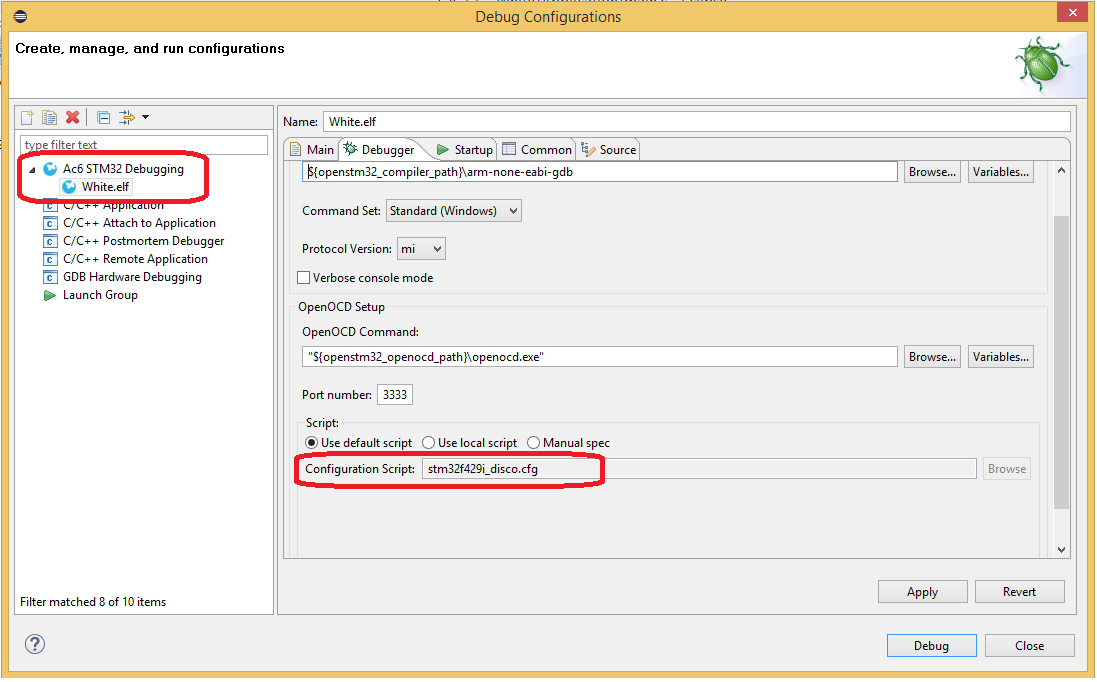
Task: Switch to the Source tab
Action: click(x=608, y=149)
